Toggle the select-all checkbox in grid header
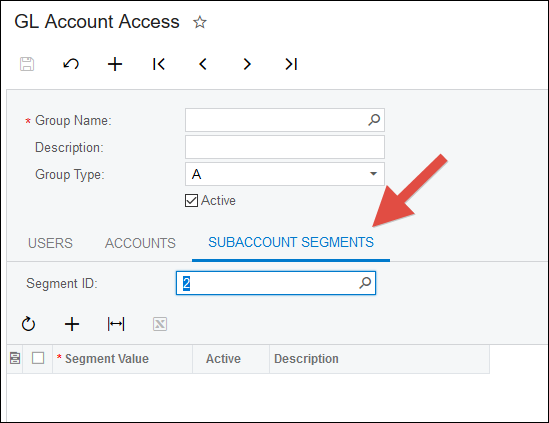This screenshot has width=549, height=423. click(x=38, y=358)
